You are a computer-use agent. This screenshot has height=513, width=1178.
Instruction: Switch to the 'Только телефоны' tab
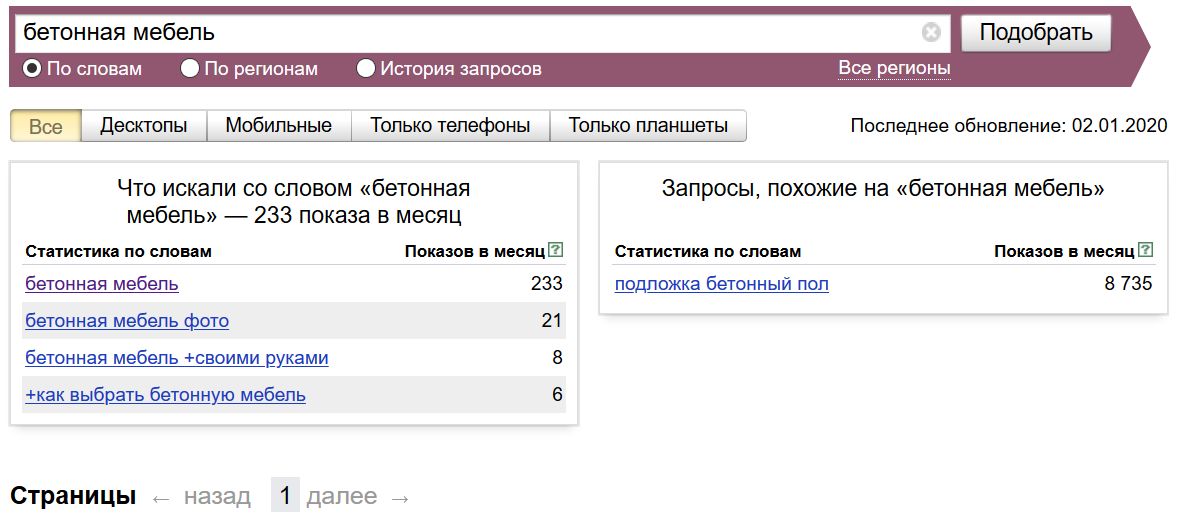click(450, 126)
